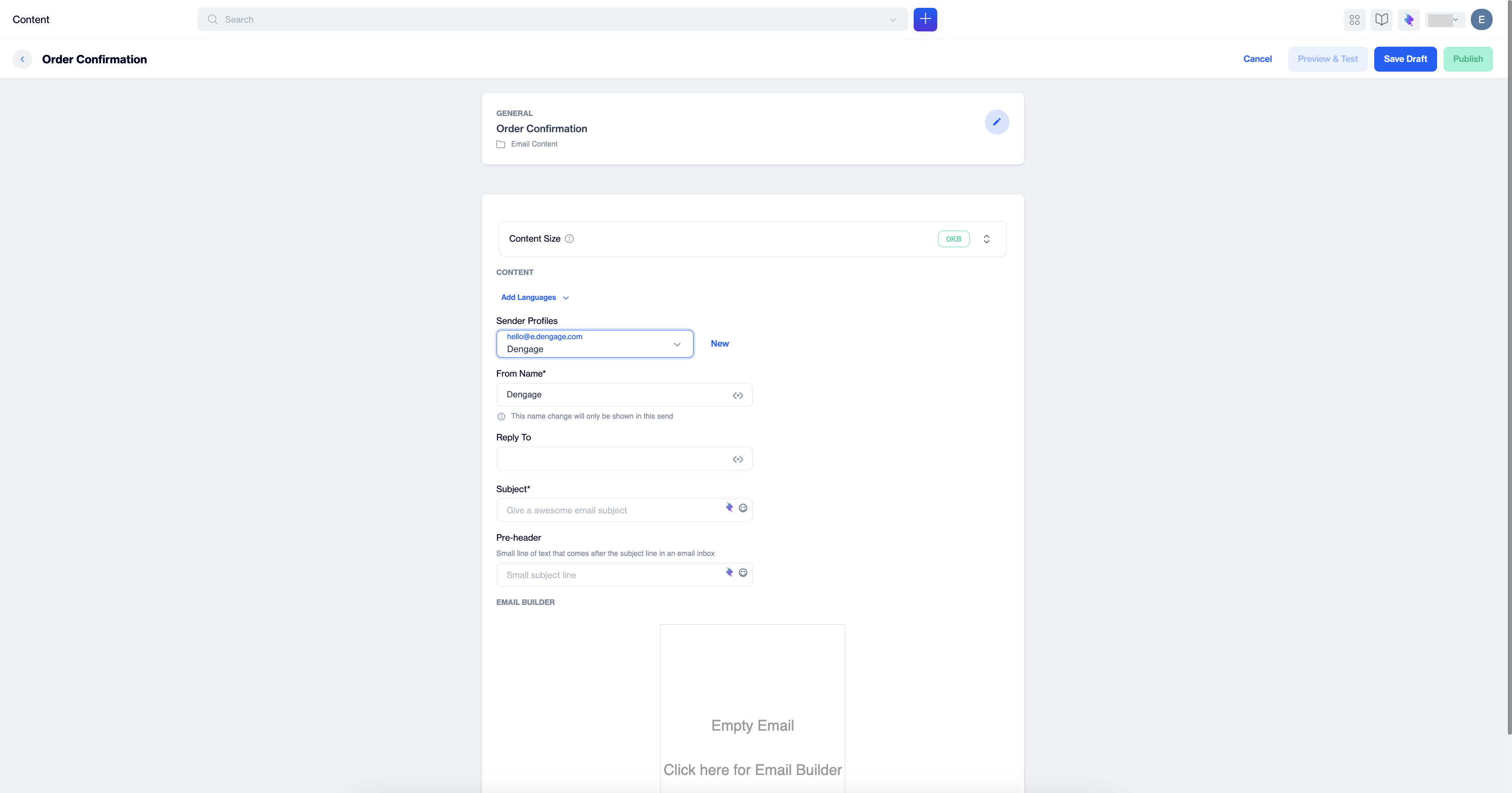The height and width of the screenshot is (793, 1512).
Task: Focus the Search input field
Action: point(552,19)
